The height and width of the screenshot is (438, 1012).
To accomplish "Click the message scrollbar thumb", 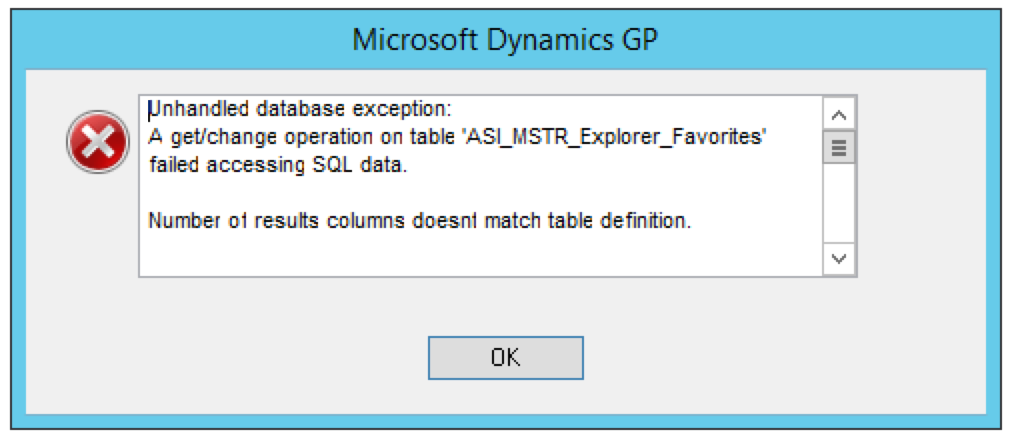I will tap(840, 148).
